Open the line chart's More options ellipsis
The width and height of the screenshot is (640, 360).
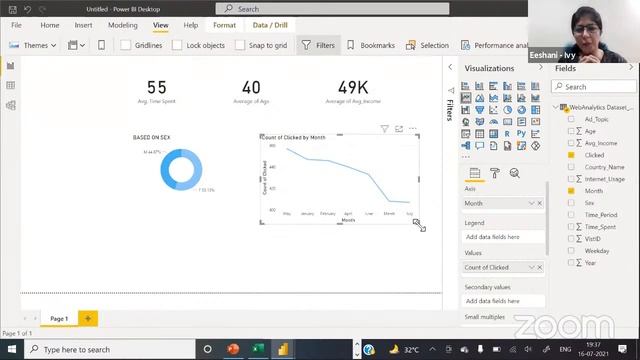coord(413,129)
